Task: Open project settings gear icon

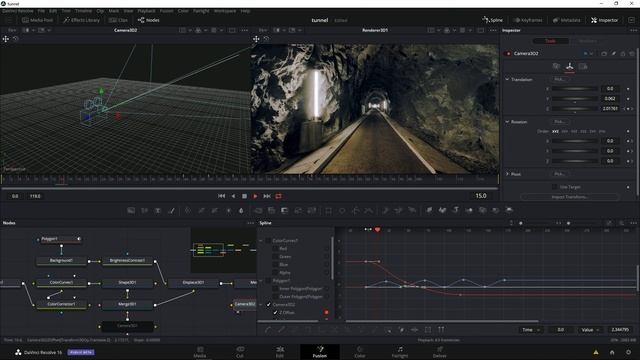Action: [628, 352]
